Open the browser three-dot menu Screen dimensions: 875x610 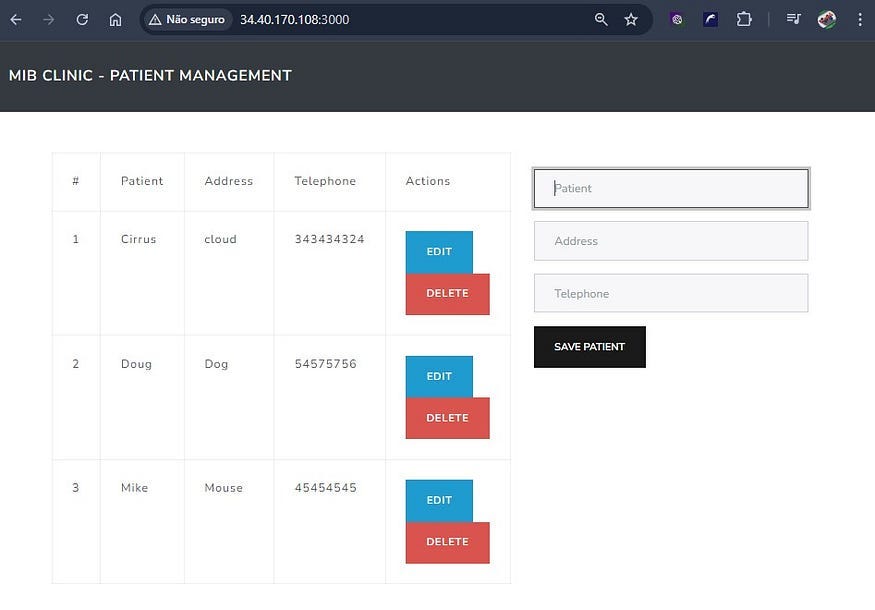click(860, 20)
